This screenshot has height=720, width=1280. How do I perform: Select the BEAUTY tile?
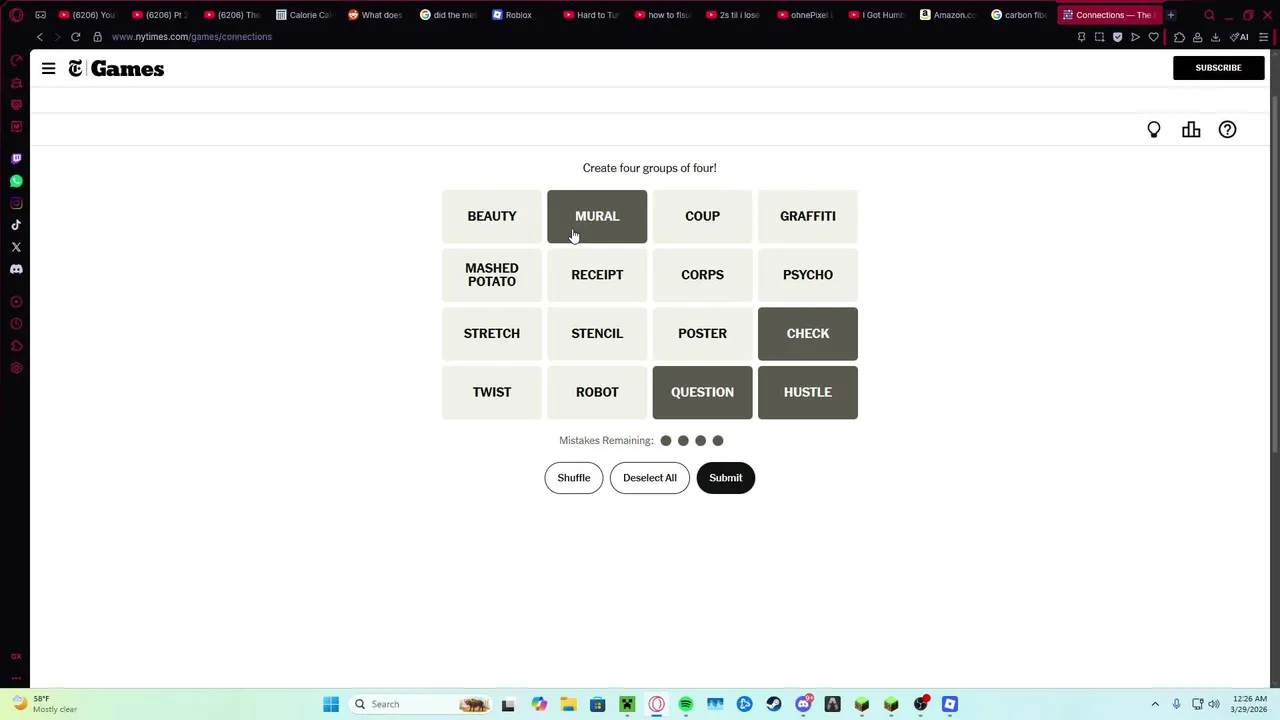[492, 216]
